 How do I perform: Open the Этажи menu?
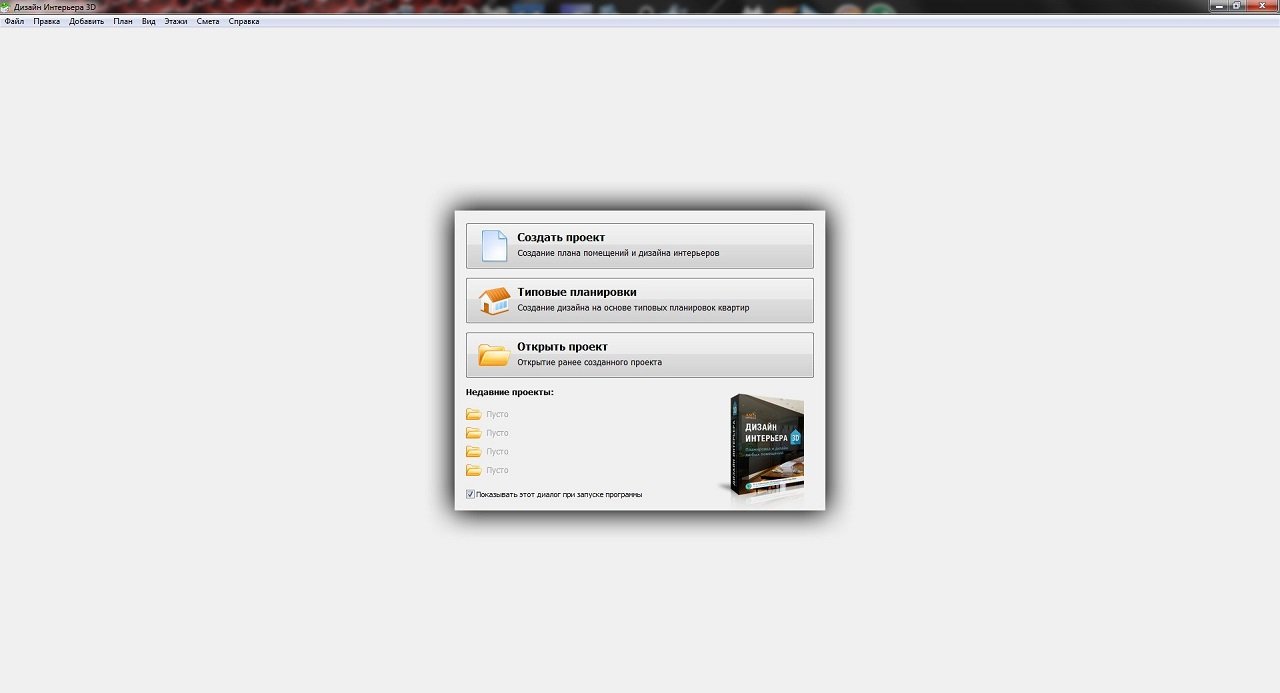pos(176,21)
